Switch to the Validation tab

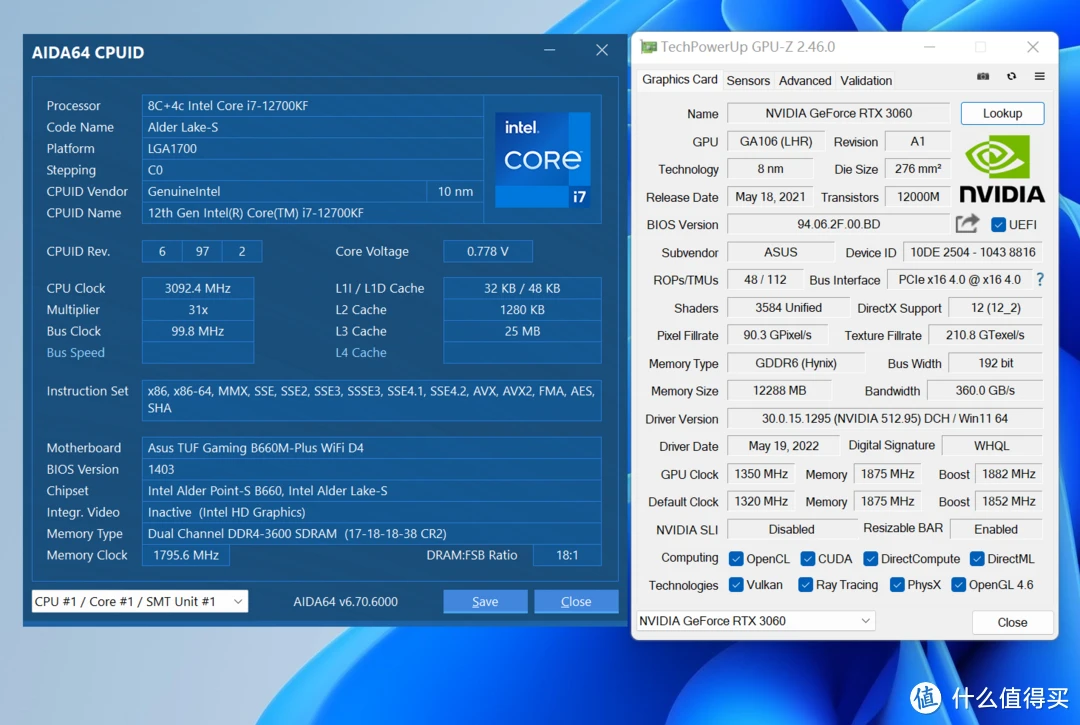coord(866,81)
